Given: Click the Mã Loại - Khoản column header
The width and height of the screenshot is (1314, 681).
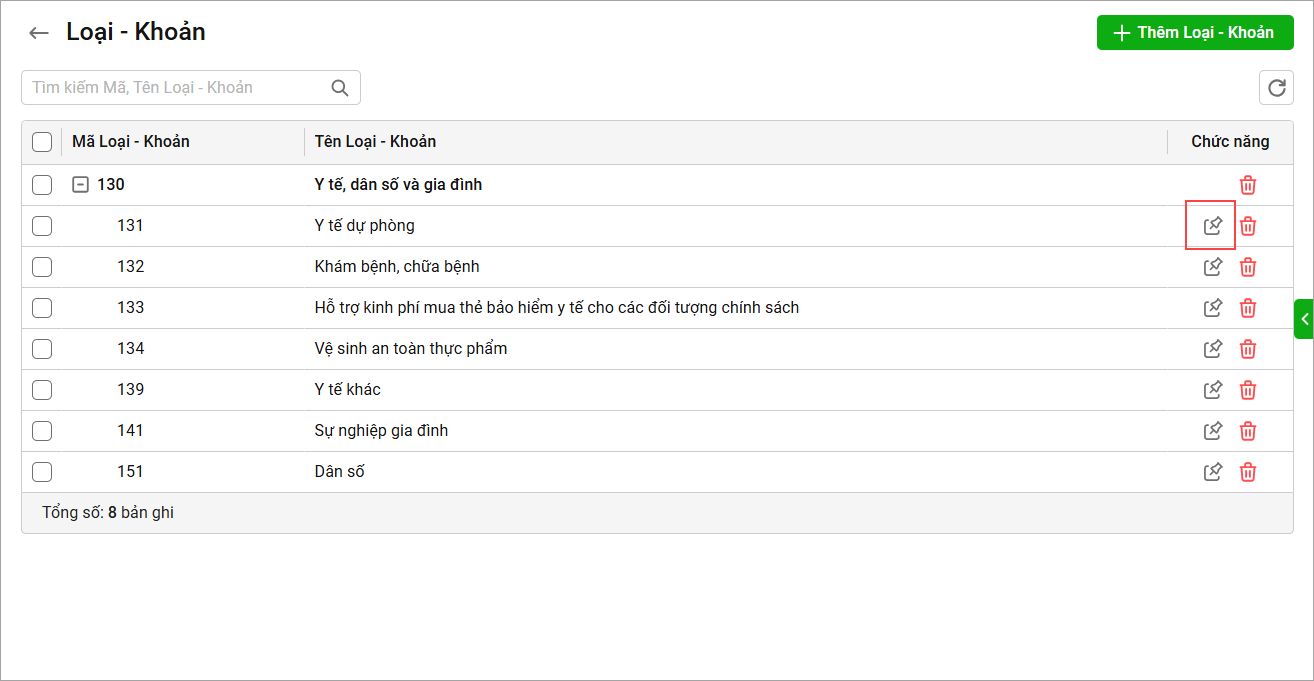Looking at the screenshot, I should click(131, 142).
